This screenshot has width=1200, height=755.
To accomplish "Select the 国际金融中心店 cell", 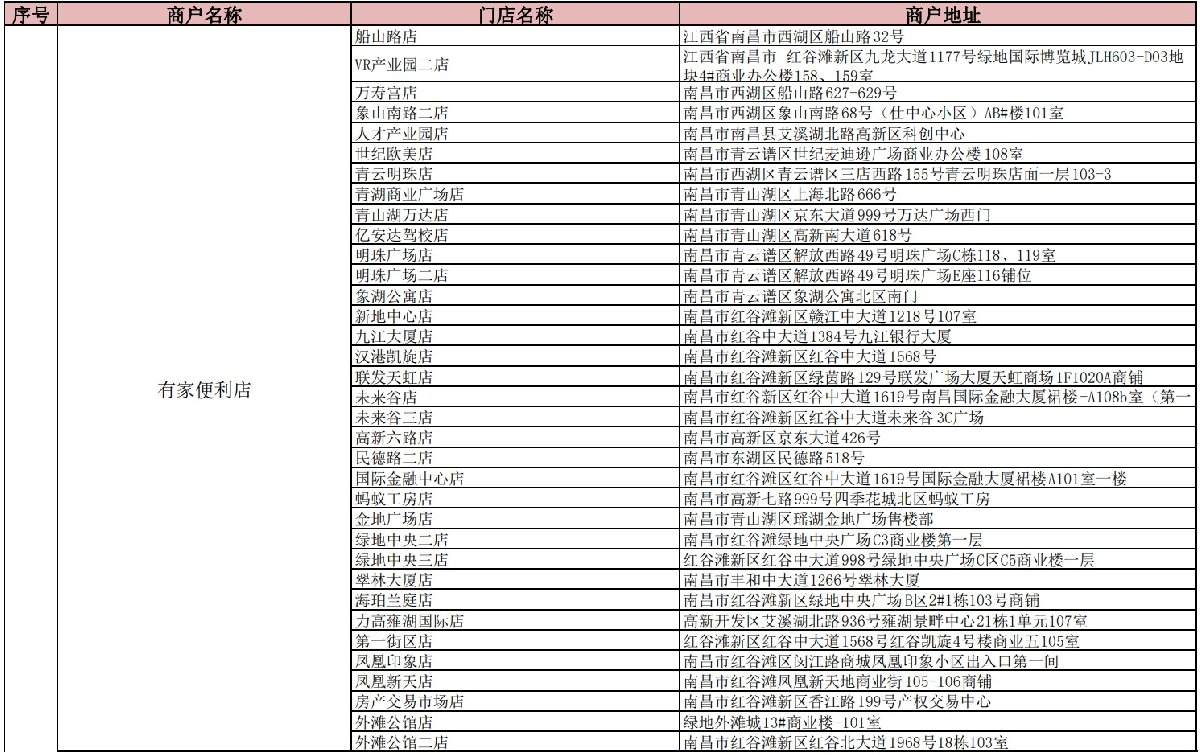I will pos(515,478).
